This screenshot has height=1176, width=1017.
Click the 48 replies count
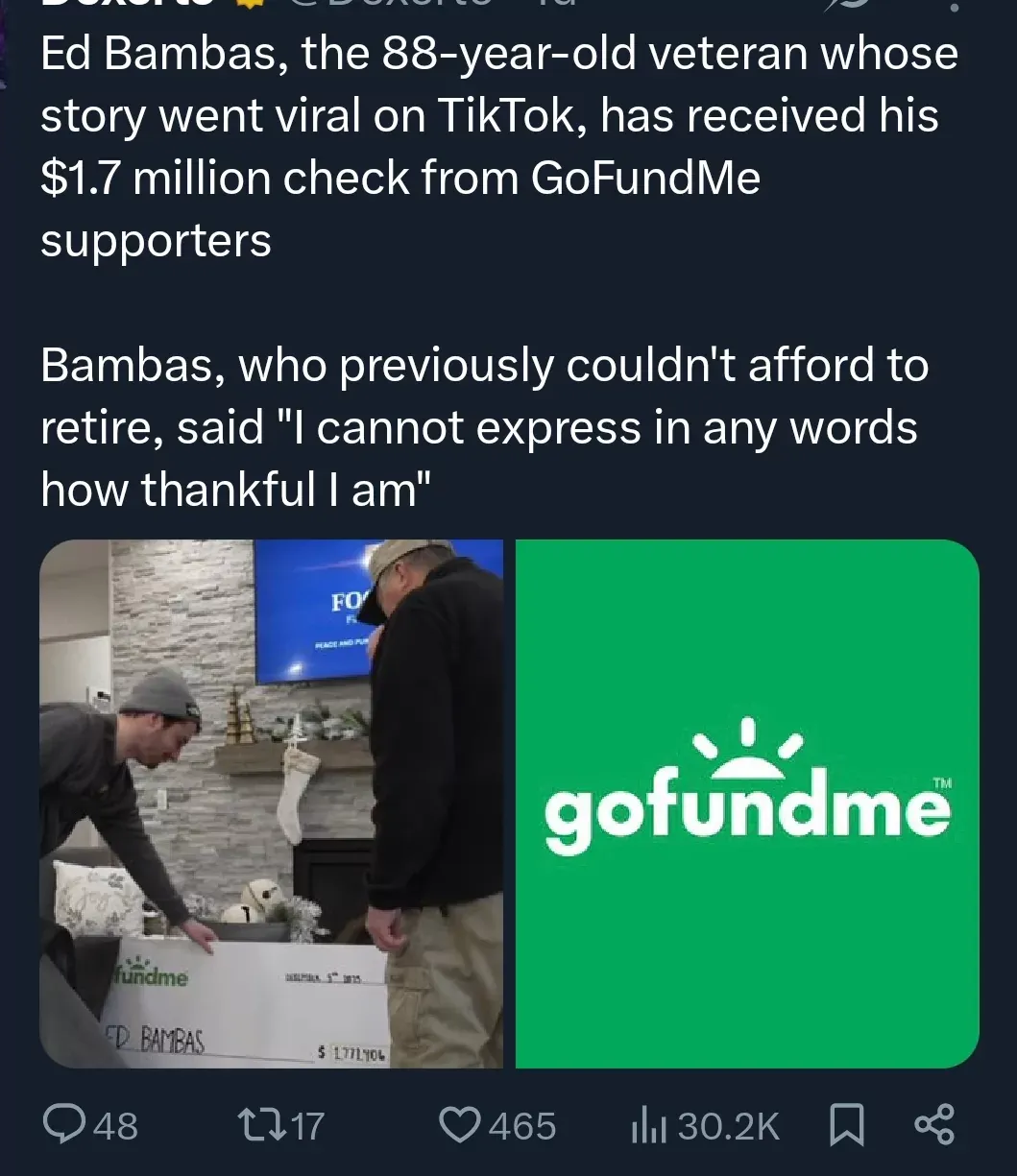116,1125
